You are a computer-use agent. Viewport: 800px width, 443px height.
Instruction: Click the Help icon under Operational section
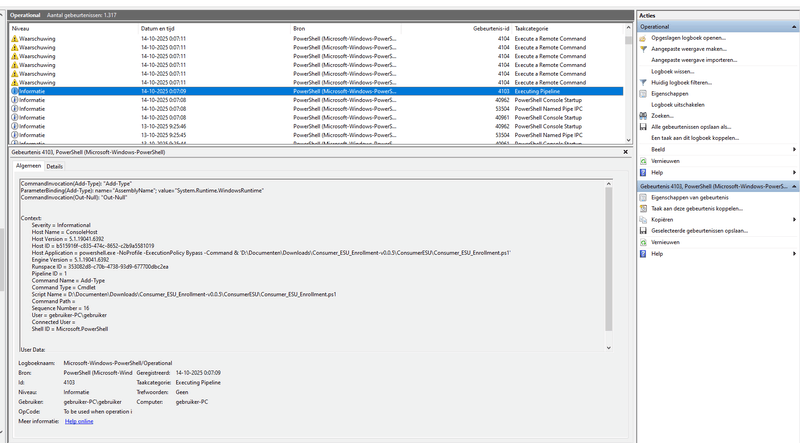pos(643,173)
